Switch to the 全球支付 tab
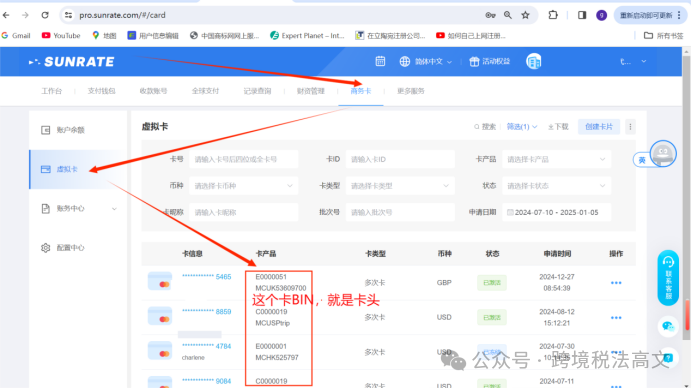This screenshot has height=388, width=692. coord(205,91)
